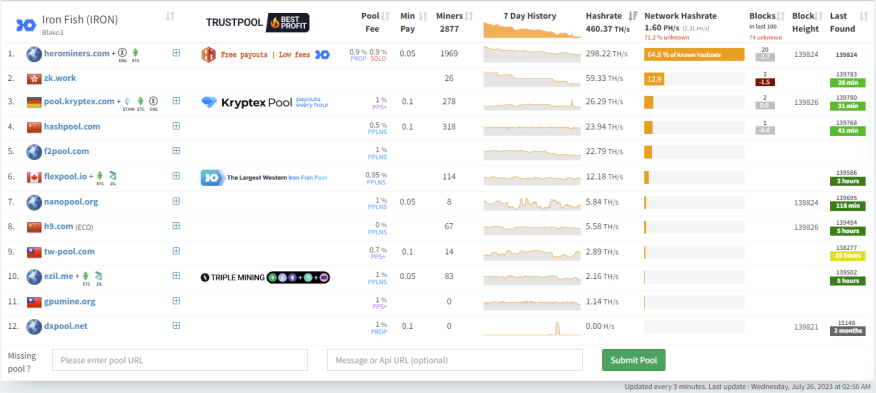This screenshot has height=393, width=876.
Task: Click the Canadian flag icon beside flexpool.io
Action: tap(34, 177)
